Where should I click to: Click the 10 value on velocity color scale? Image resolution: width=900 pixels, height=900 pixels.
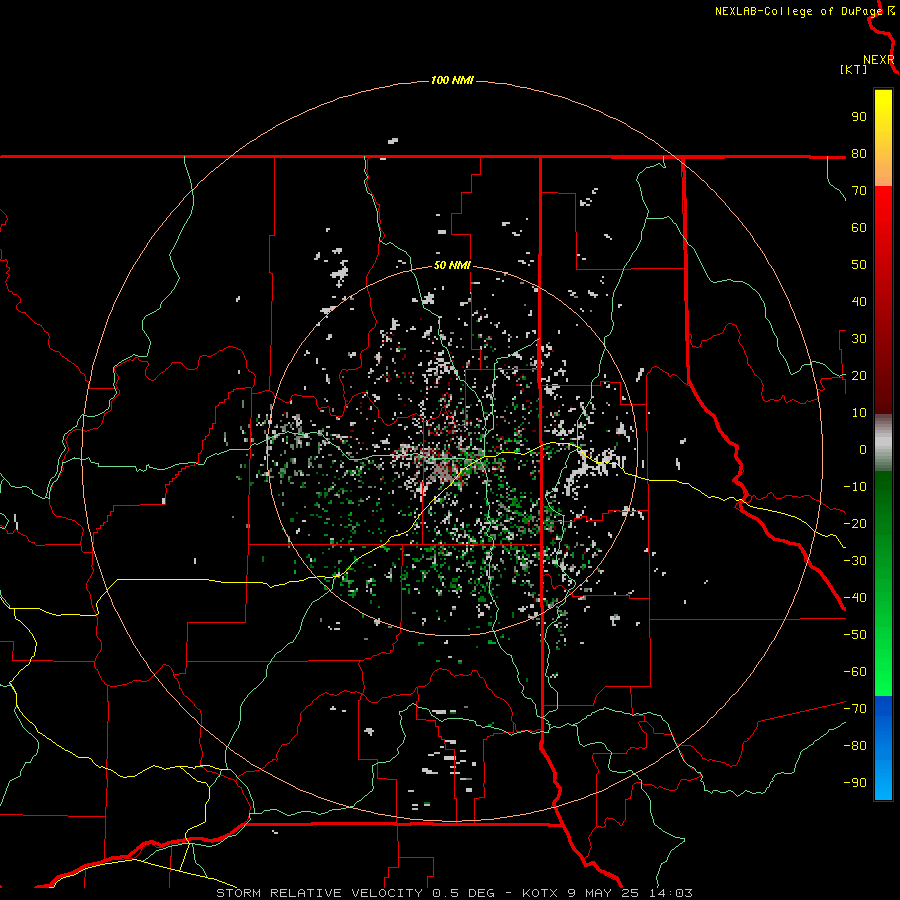coord(859,413)
